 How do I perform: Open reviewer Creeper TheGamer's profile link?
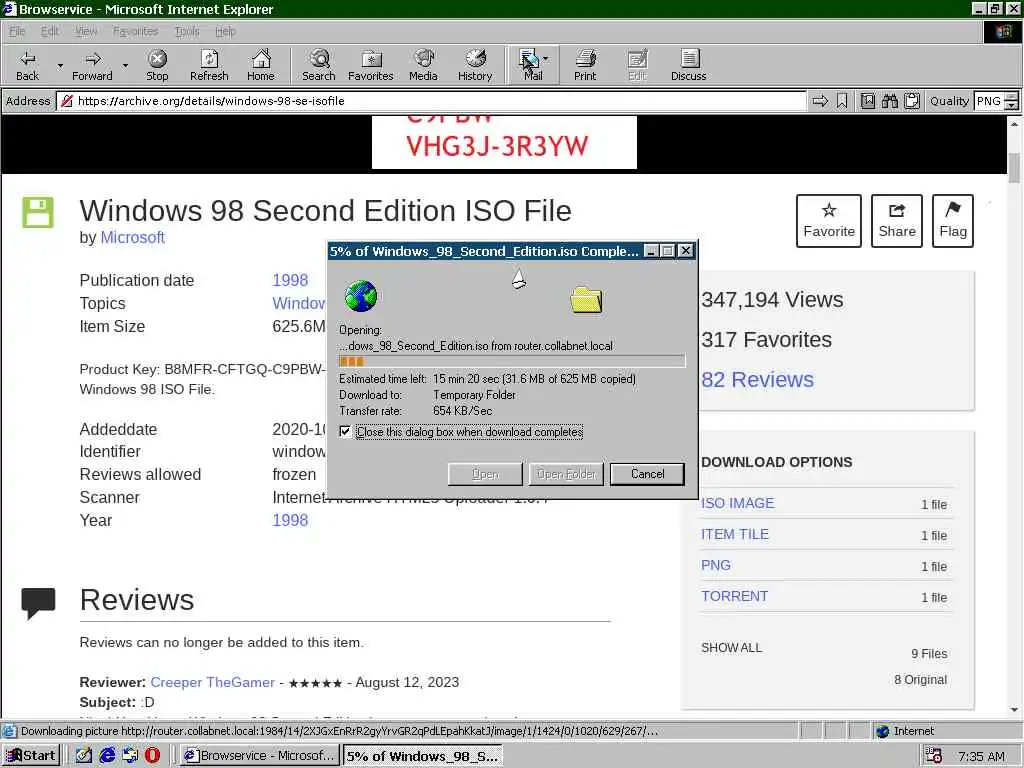coord(212,682)
